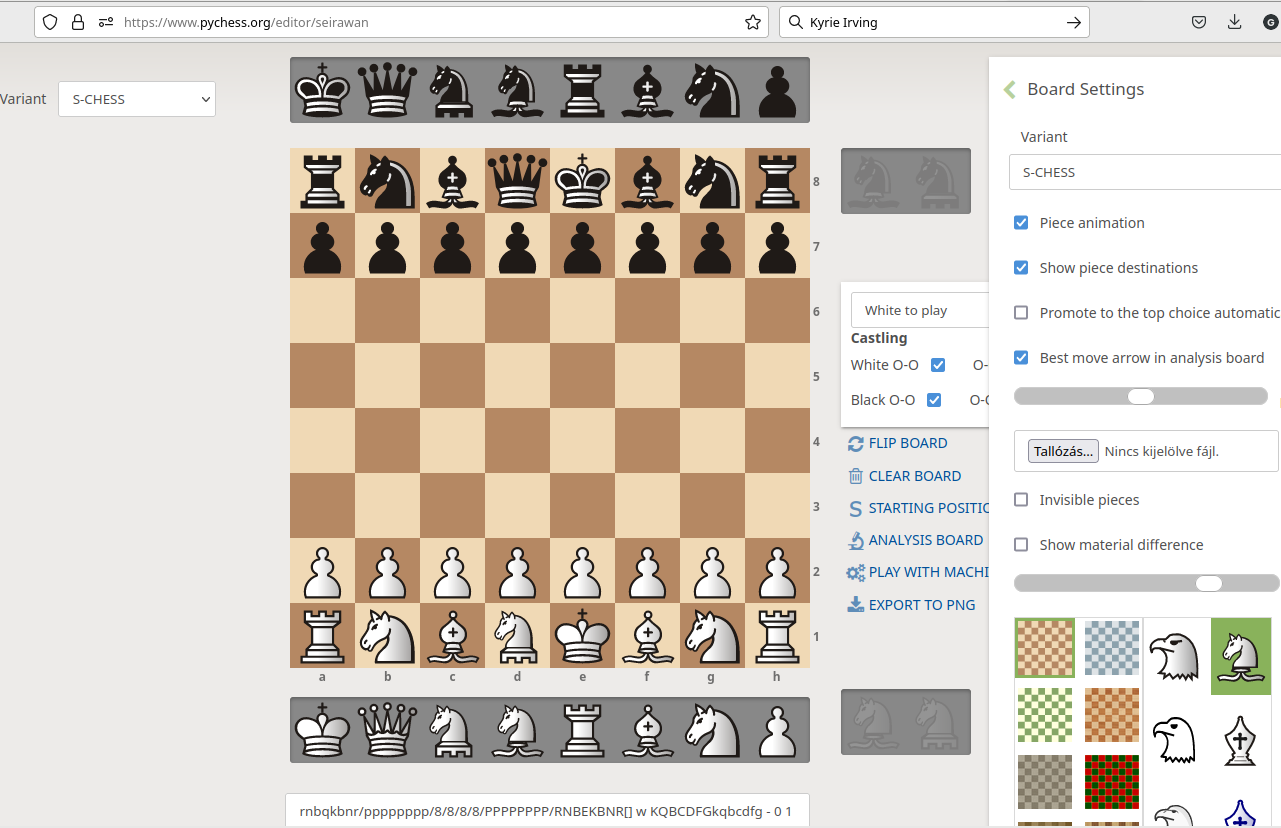Choose the green-highlighted hawk piece set
The width and height of the screenshot is (1281, 828).
point(1241,656)
